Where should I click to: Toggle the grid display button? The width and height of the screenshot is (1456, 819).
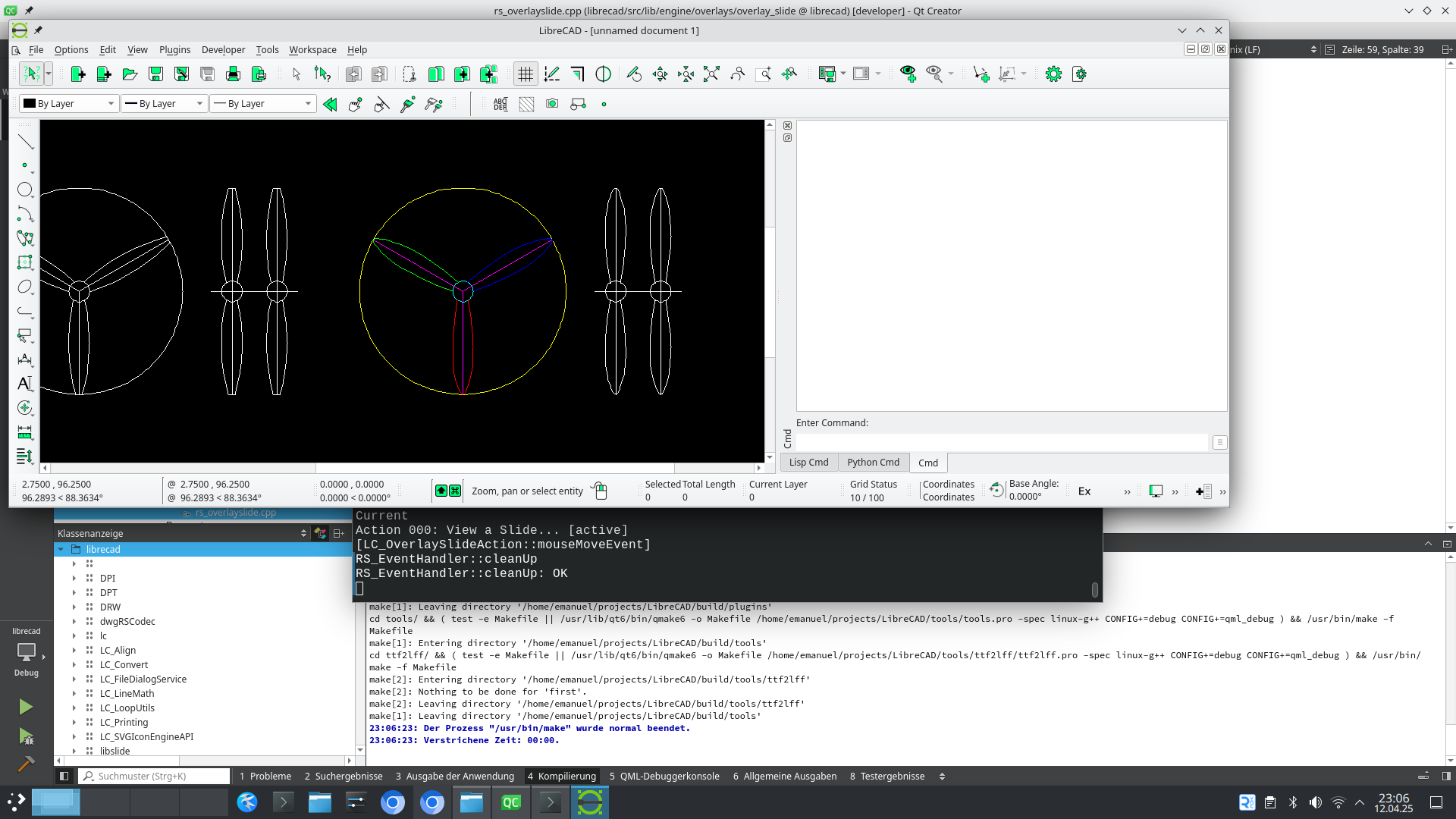526,74
